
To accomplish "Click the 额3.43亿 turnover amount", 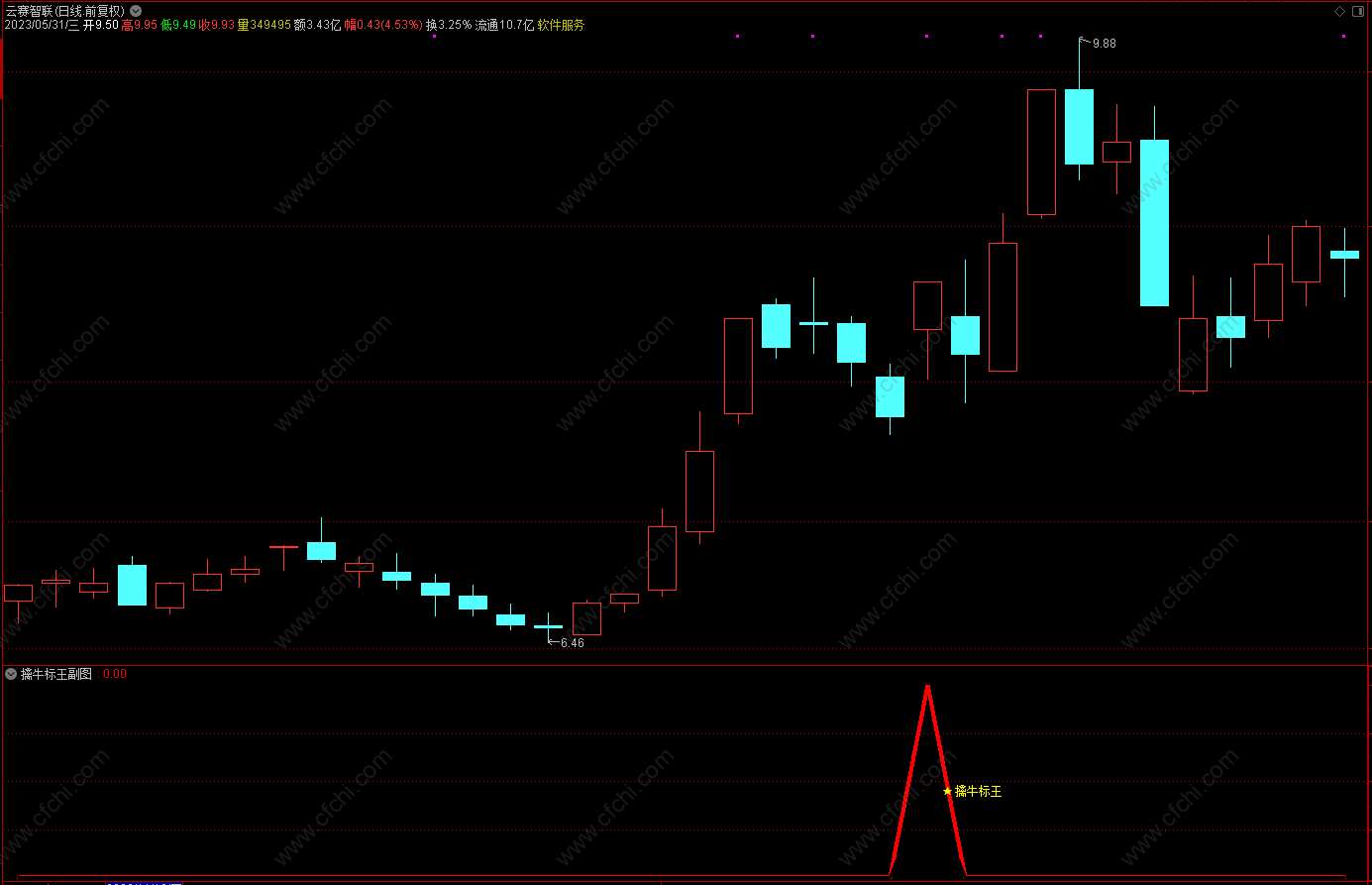I will pyautogui.click(x=317, y=25).
